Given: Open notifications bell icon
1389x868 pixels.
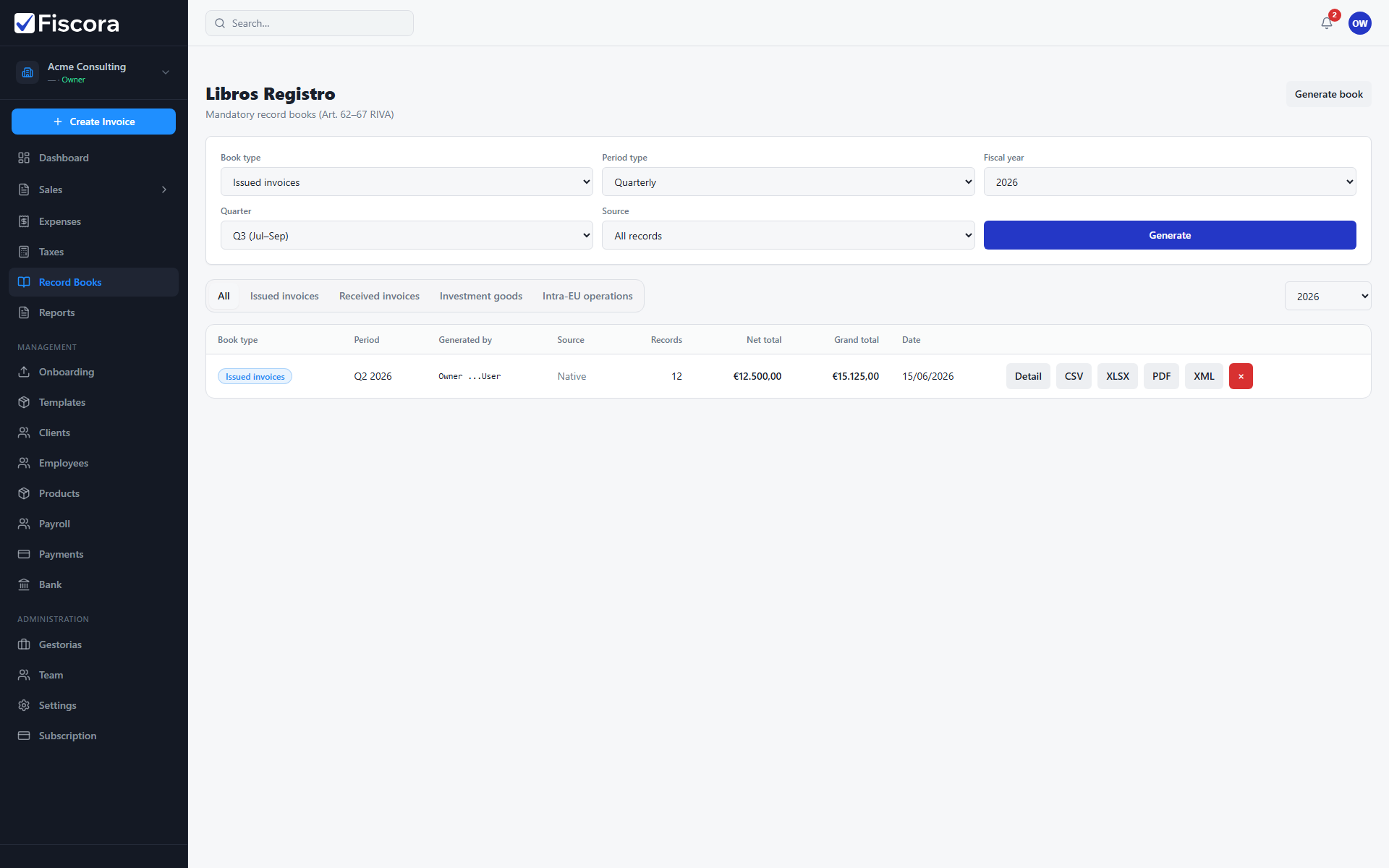Looking at the screenshot, I should (x=1326, y=23).
